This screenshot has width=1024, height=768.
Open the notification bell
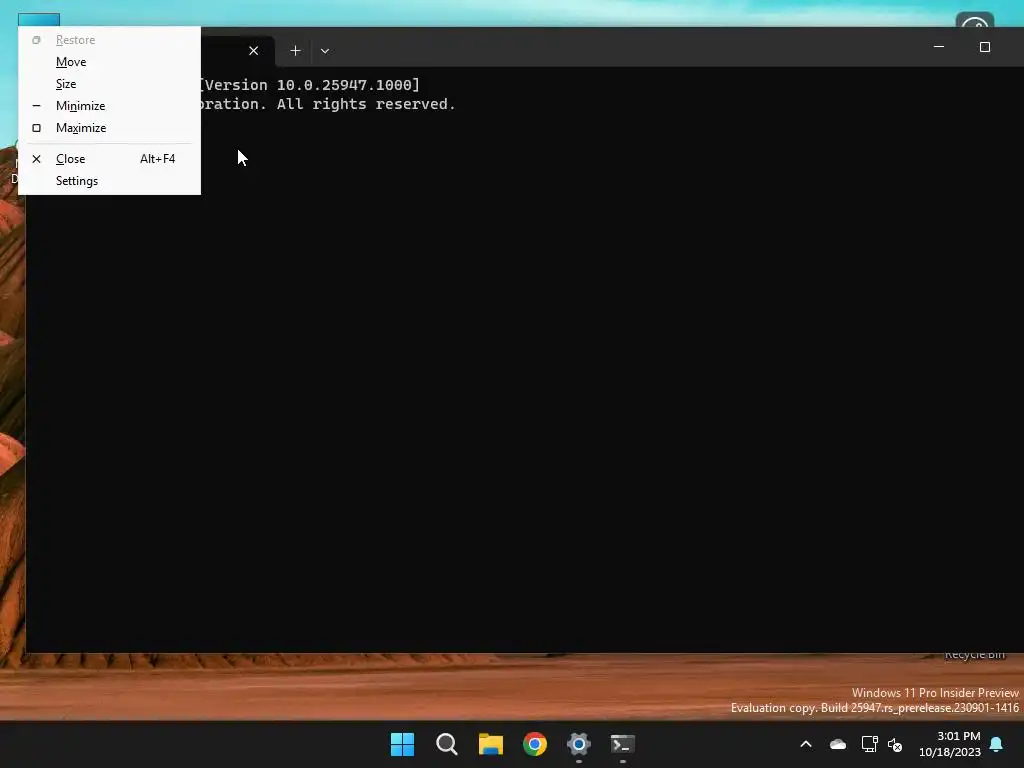point(997,744)
